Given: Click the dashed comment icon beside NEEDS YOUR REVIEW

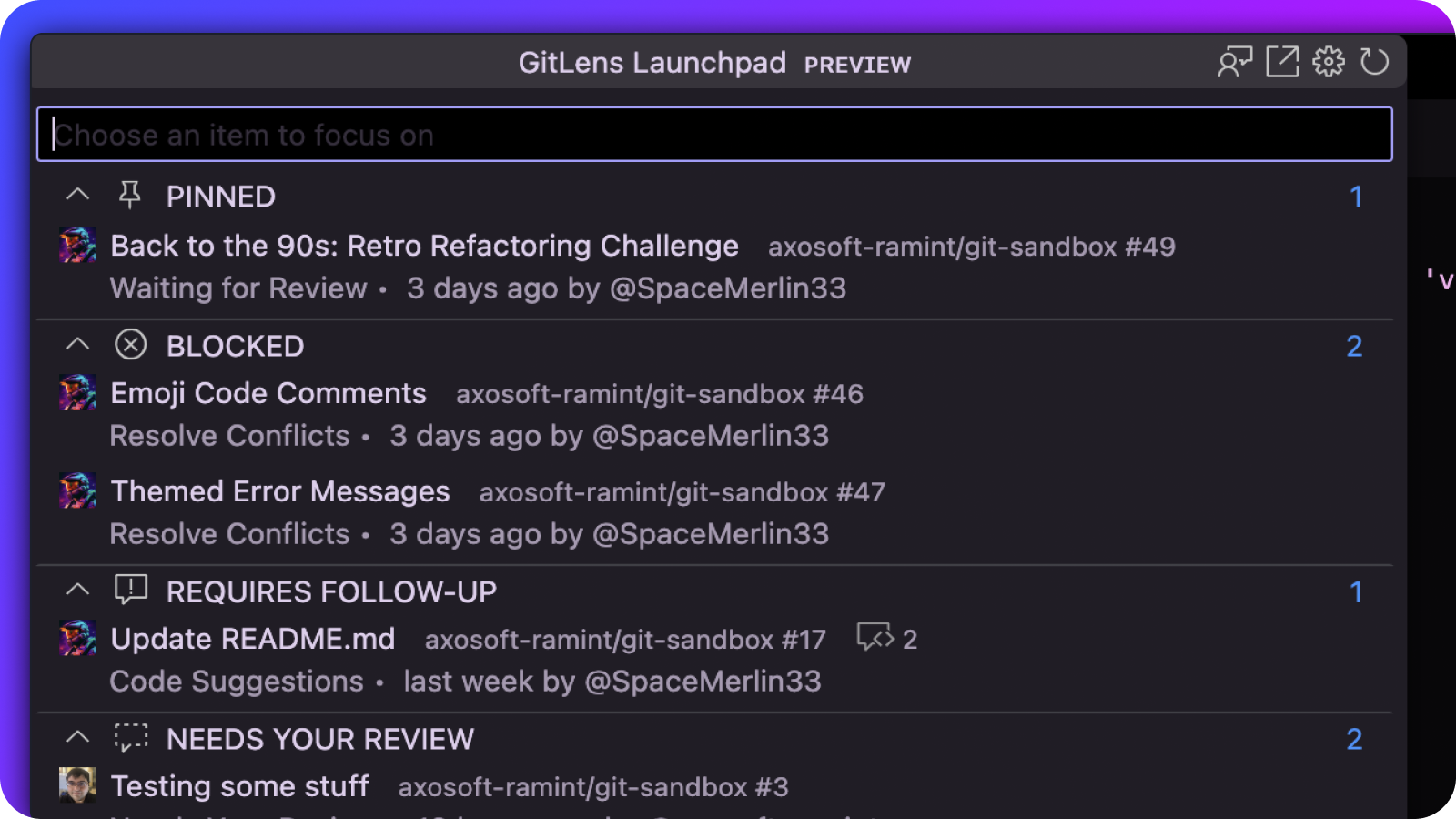Looking at the screenshot, I should point(130,738).
